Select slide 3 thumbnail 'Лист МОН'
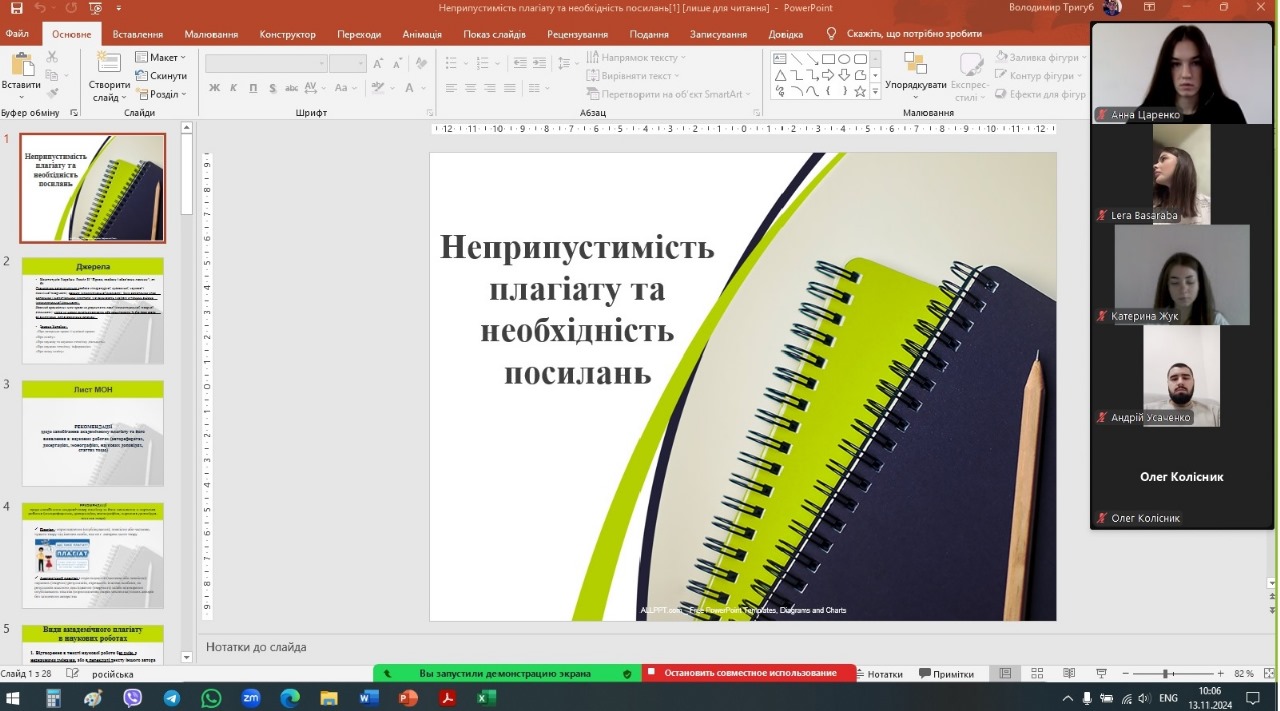Screen dimensions: 1280x711 (93, 433)
